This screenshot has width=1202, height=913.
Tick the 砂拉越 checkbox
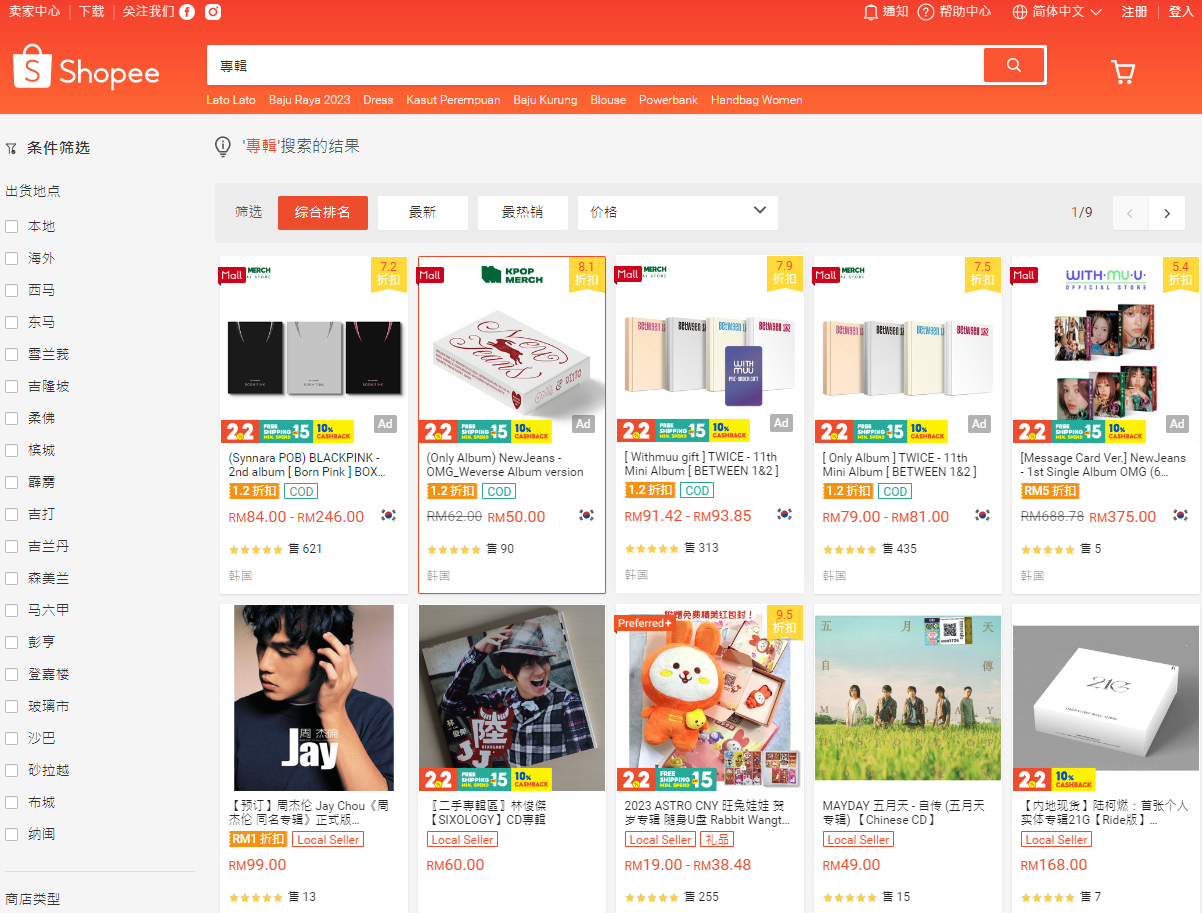click(x=12, y=771)
